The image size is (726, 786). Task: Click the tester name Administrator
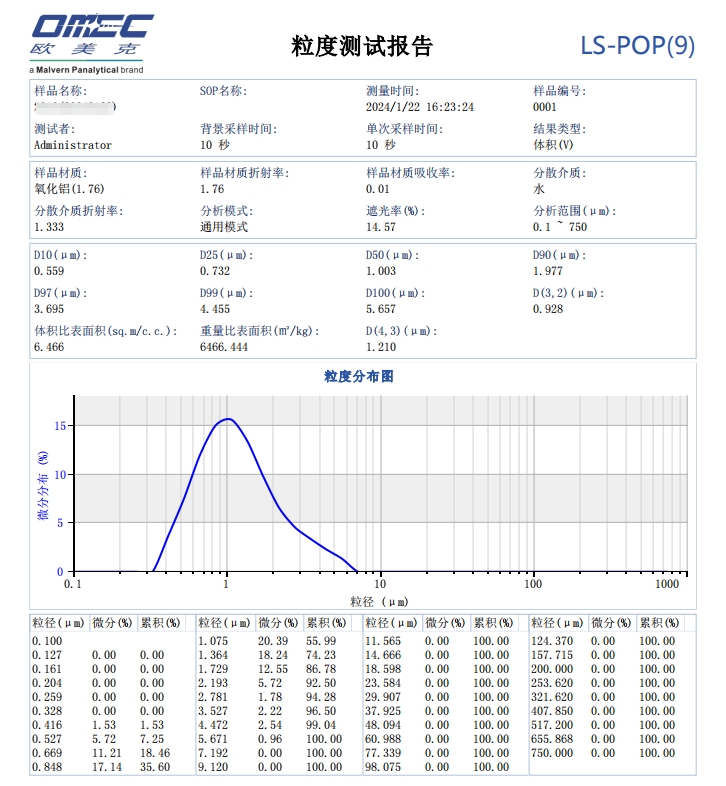pos(73,145)
